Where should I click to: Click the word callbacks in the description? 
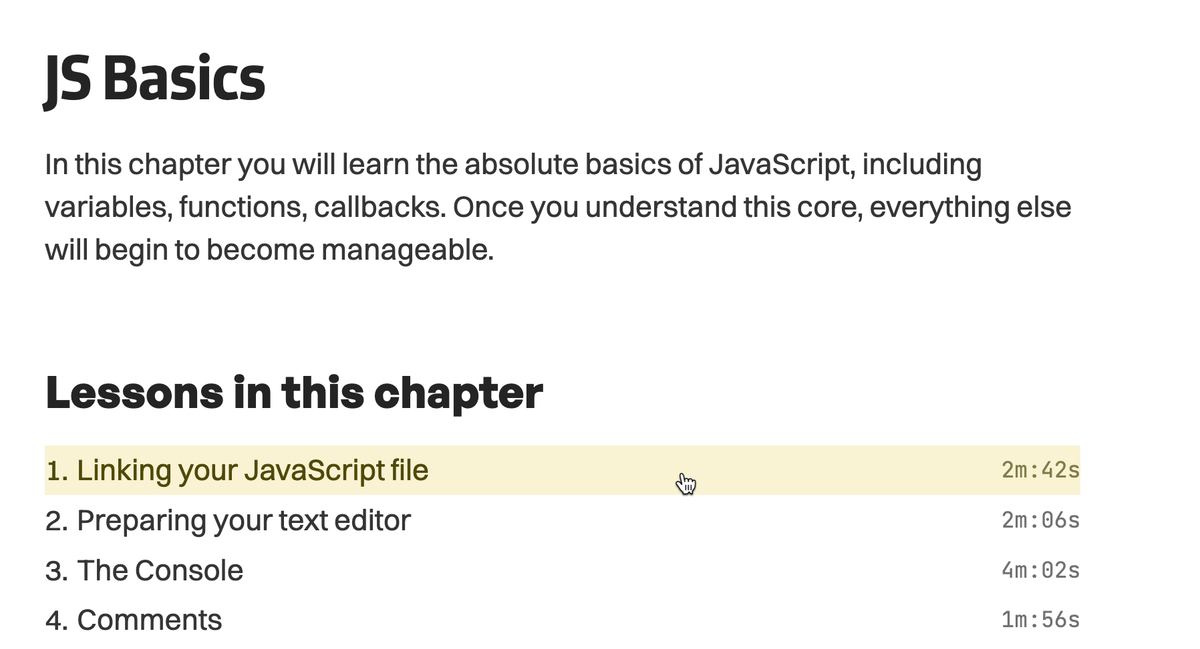380,208
